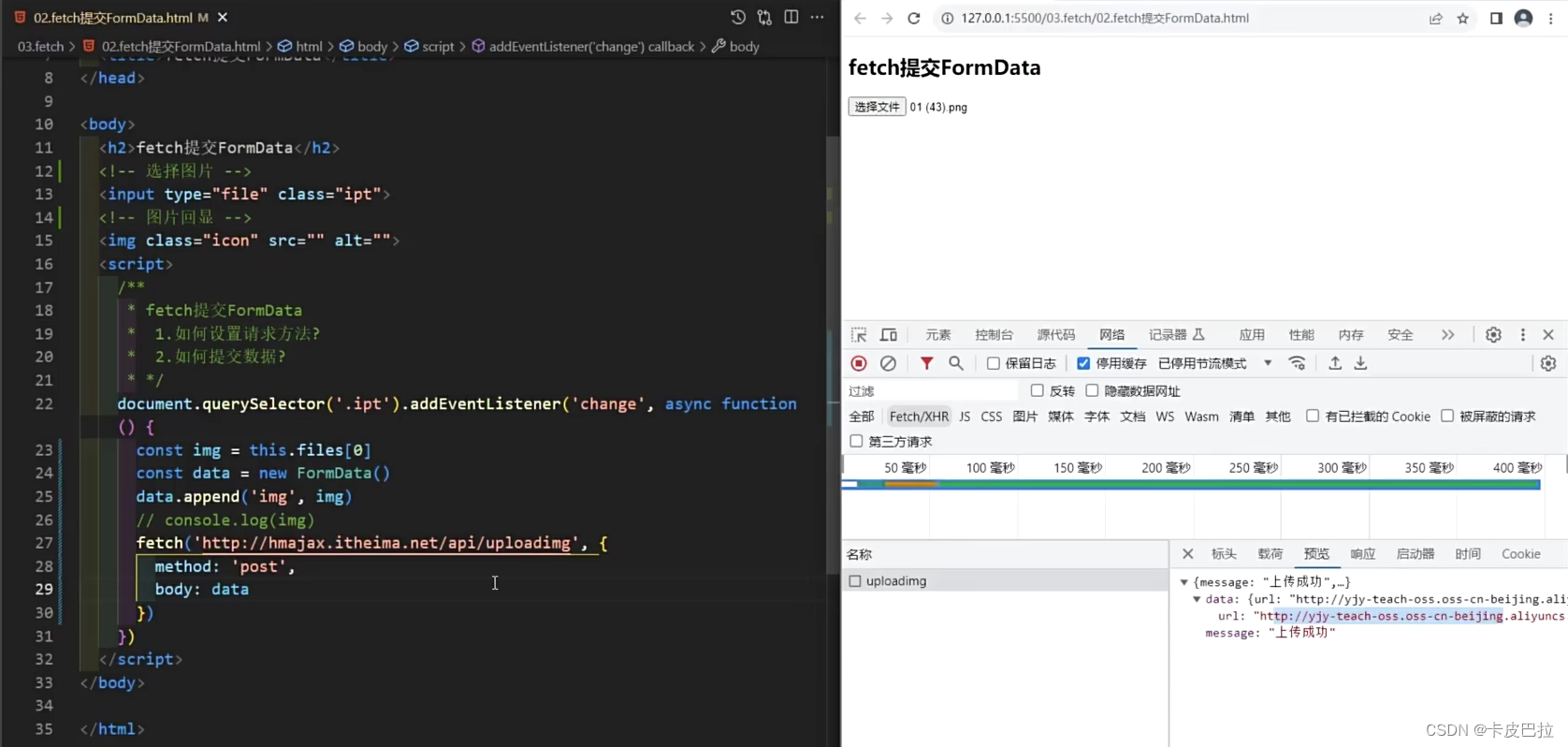The image size is (1568, 747).
Task: Import HAR file with upload icon
Action: 1335,363
